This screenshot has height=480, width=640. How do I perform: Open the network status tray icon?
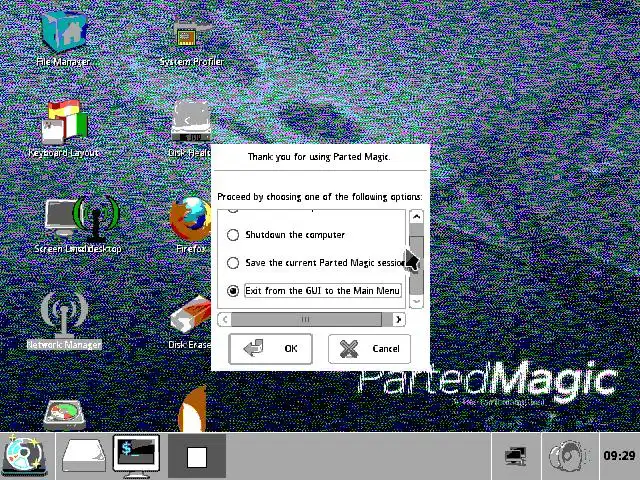point(516,456)
